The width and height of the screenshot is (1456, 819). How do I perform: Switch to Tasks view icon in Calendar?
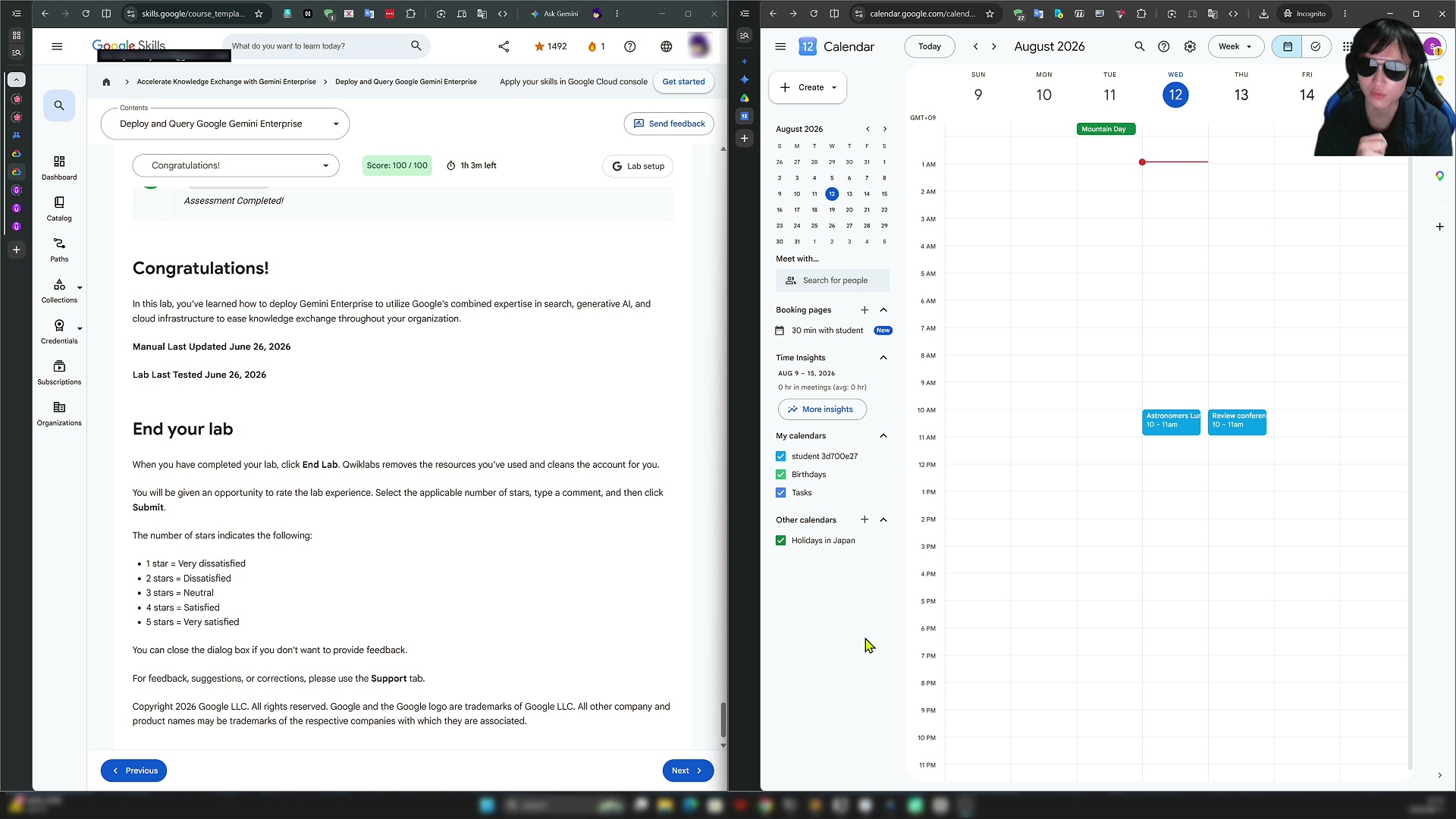click(x=1316, y=46)
